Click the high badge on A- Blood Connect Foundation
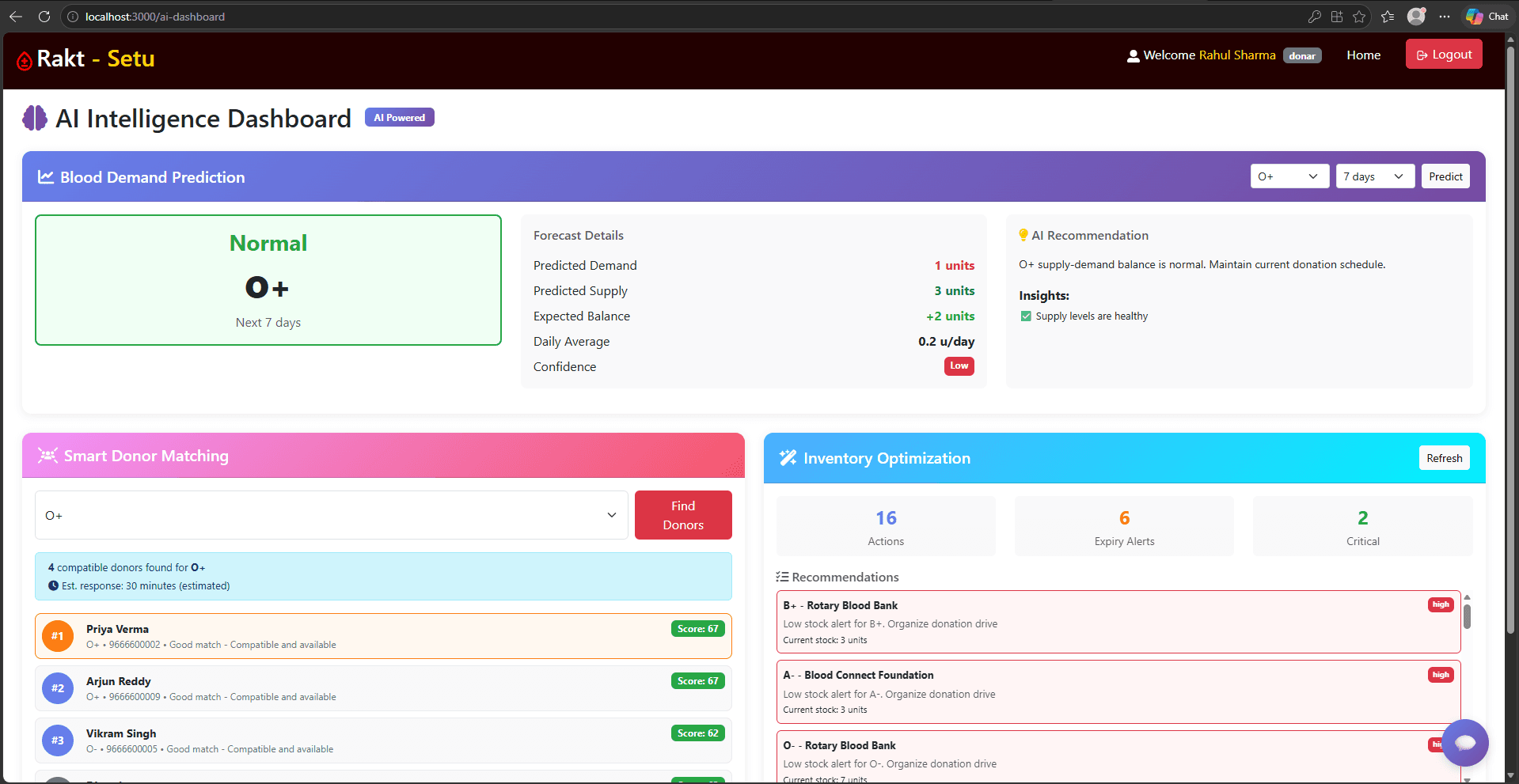This screenshot has height=784, width=1519. pos(1441,675)
